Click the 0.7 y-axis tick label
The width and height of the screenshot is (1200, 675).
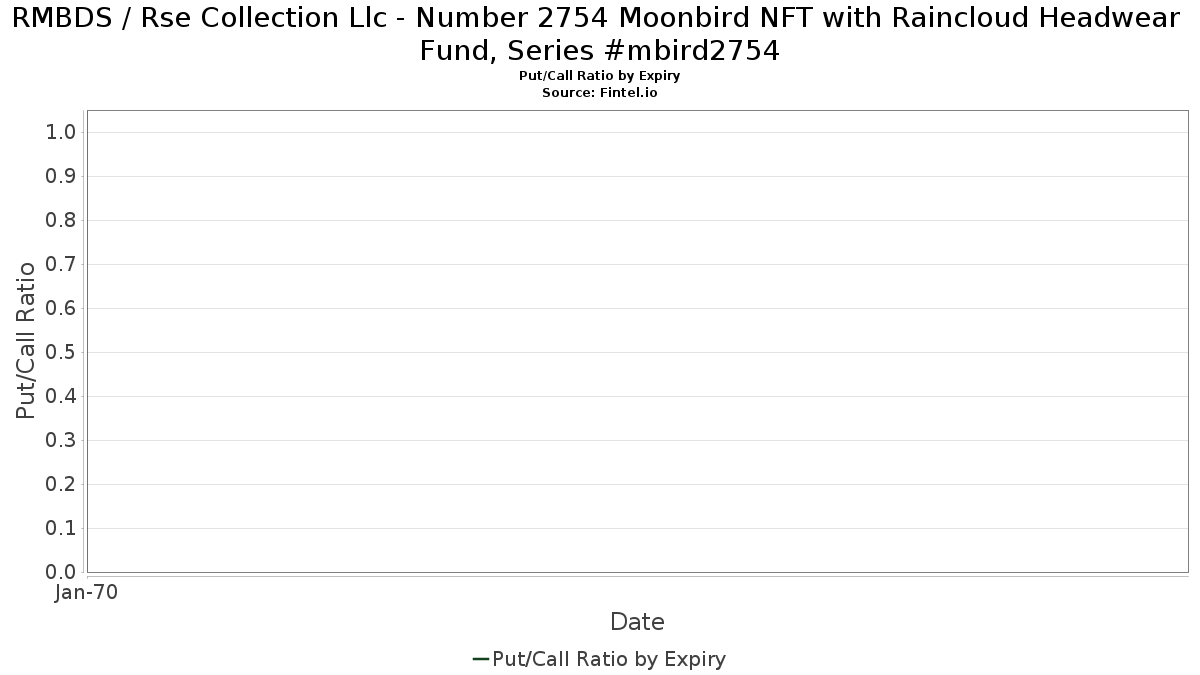click(61, 264)
